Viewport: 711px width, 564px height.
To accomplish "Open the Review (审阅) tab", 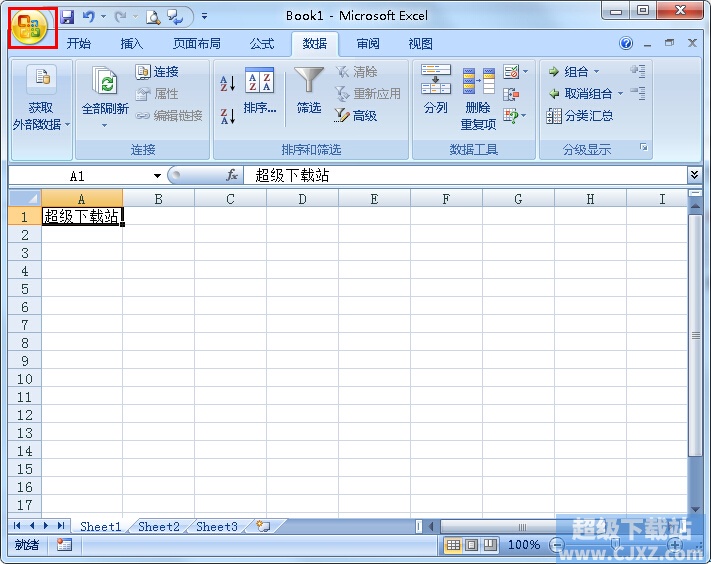I will click(368, 44).
